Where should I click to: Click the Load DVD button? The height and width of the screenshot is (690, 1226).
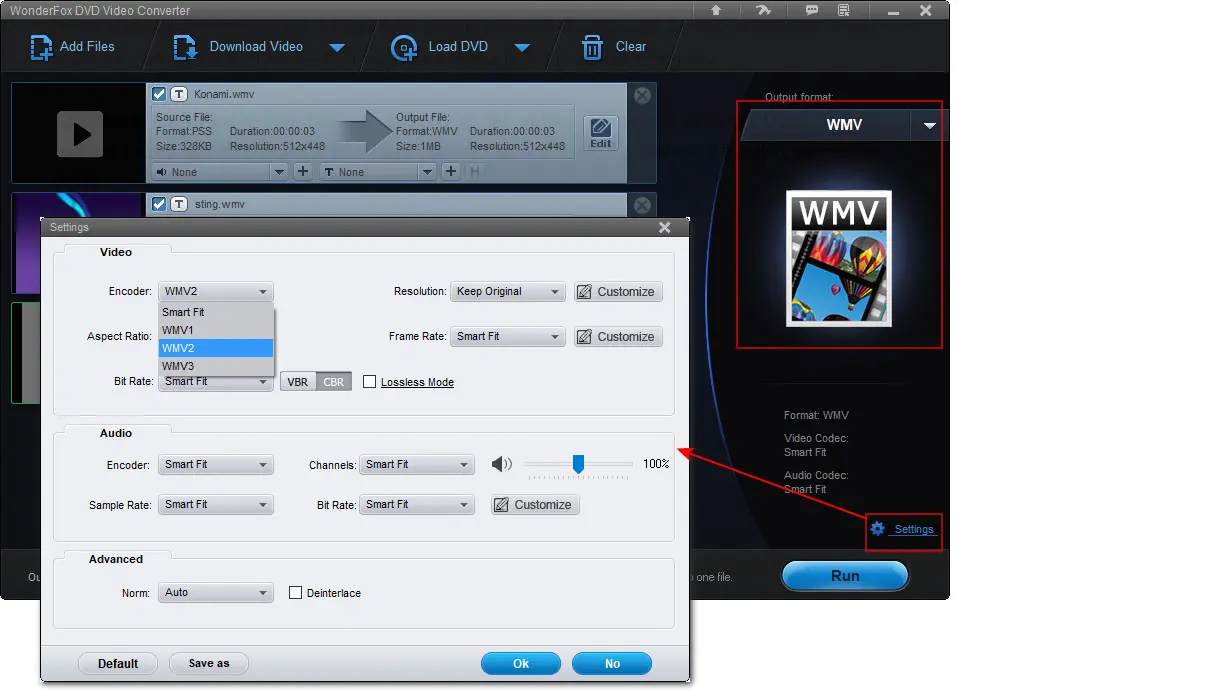pos(439,47)
